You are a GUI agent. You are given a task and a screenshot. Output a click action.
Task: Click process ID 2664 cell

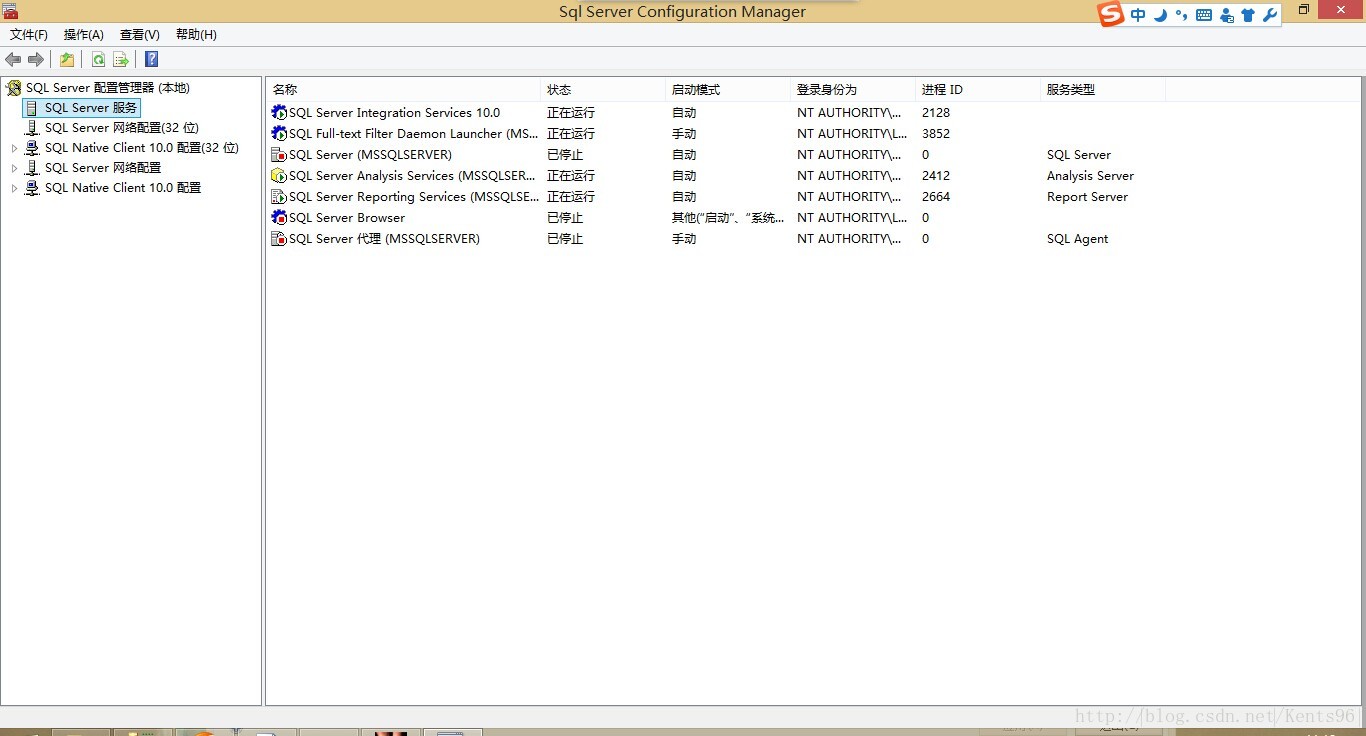pyautogui.click(x=936, y=197)
